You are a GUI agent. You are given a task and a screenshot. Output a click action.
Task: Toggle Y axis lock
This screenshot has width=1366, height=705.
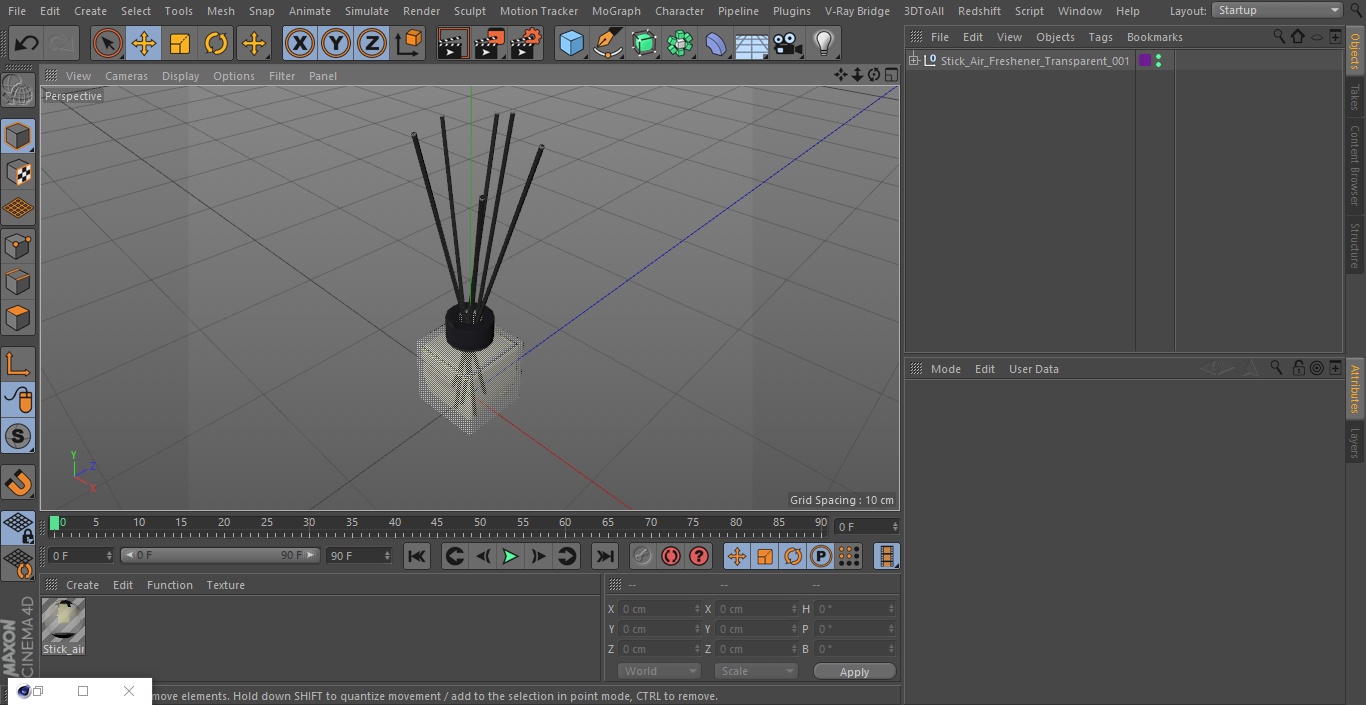tap(336, 43)
